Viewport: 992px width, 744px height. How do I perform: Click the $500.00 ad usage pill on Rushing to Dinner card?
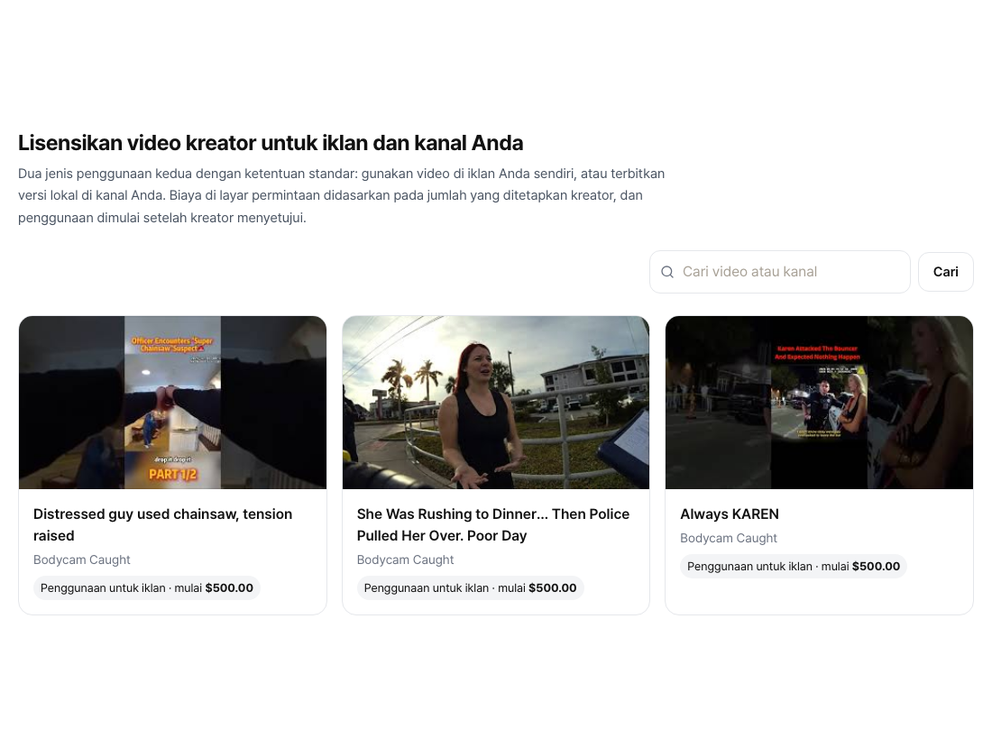point(470,588)
